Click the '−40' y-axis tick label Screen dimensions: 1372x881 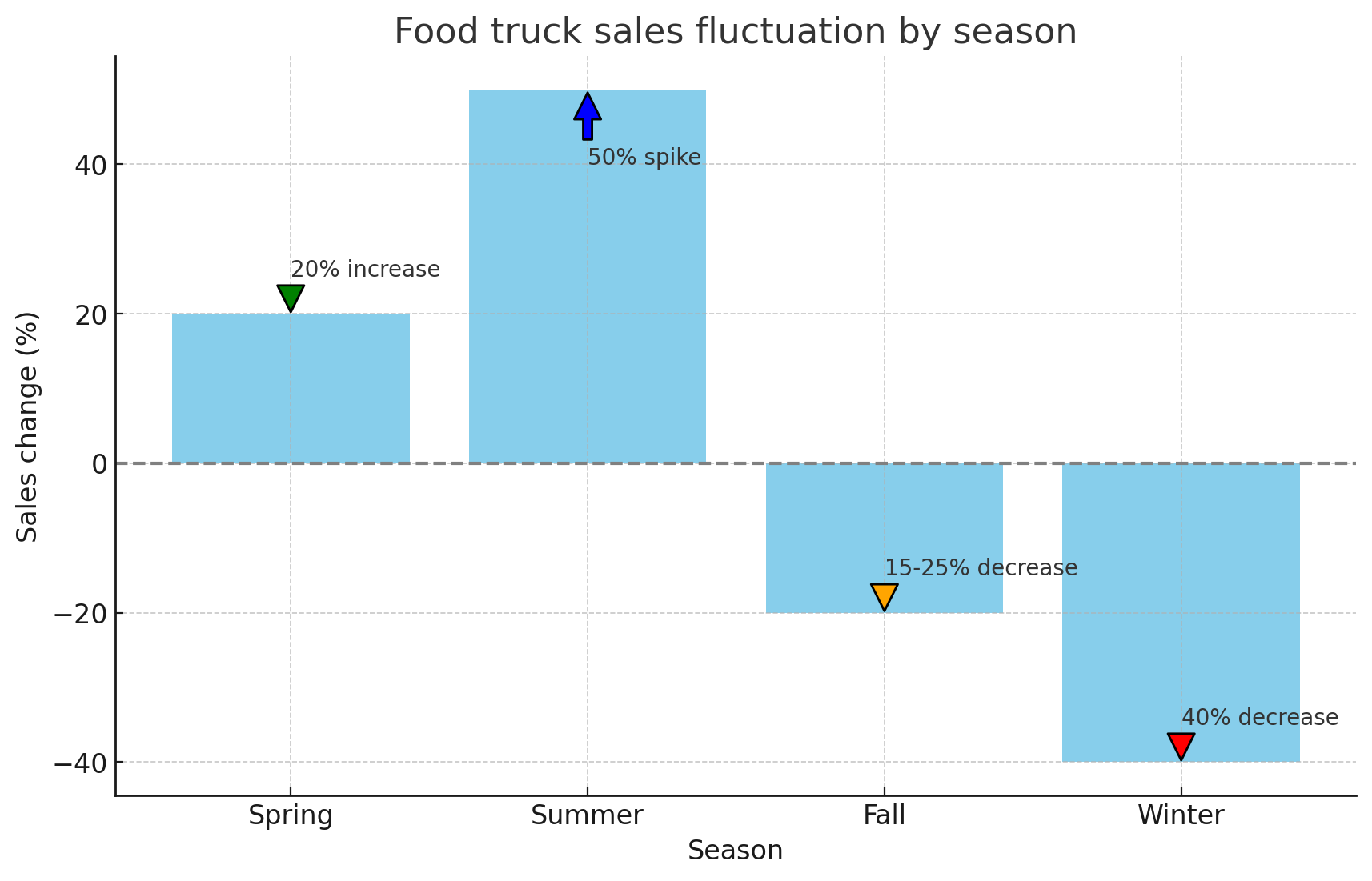click(81, 763)
